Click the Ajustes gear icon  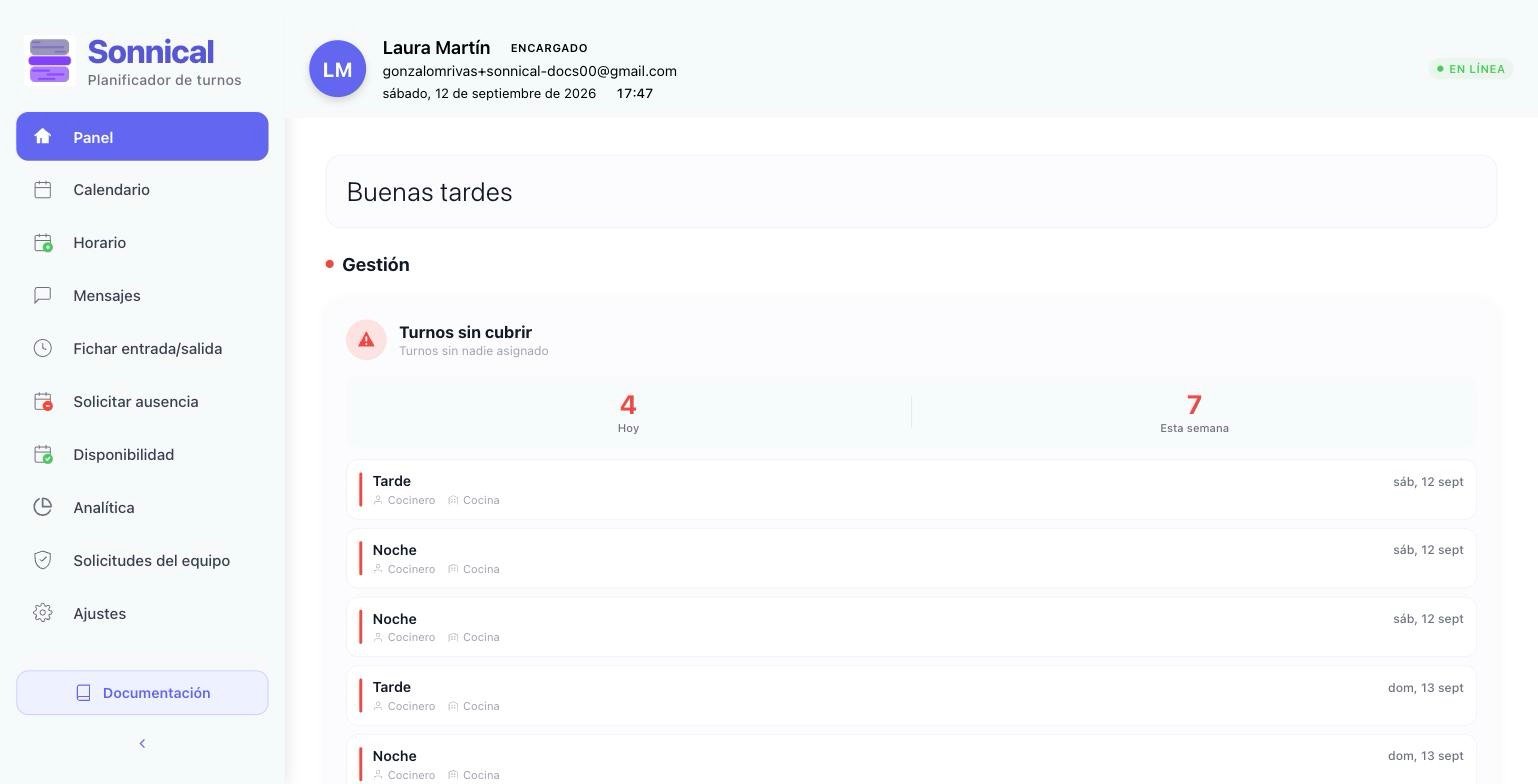click(42, 613)
